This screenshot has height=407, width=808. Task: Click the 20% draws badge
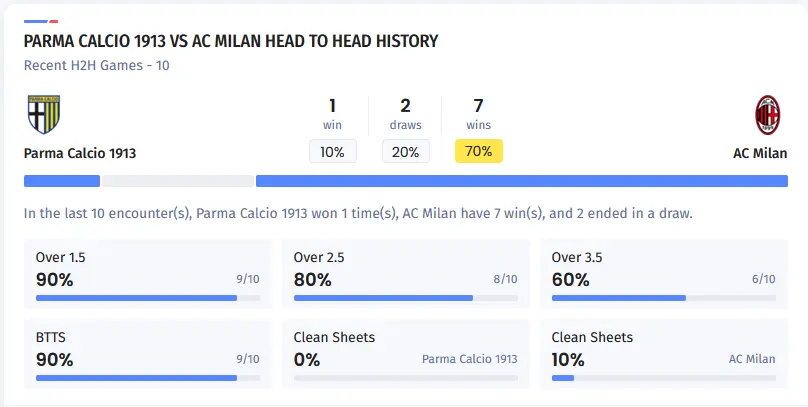click(x=405, y=152)
